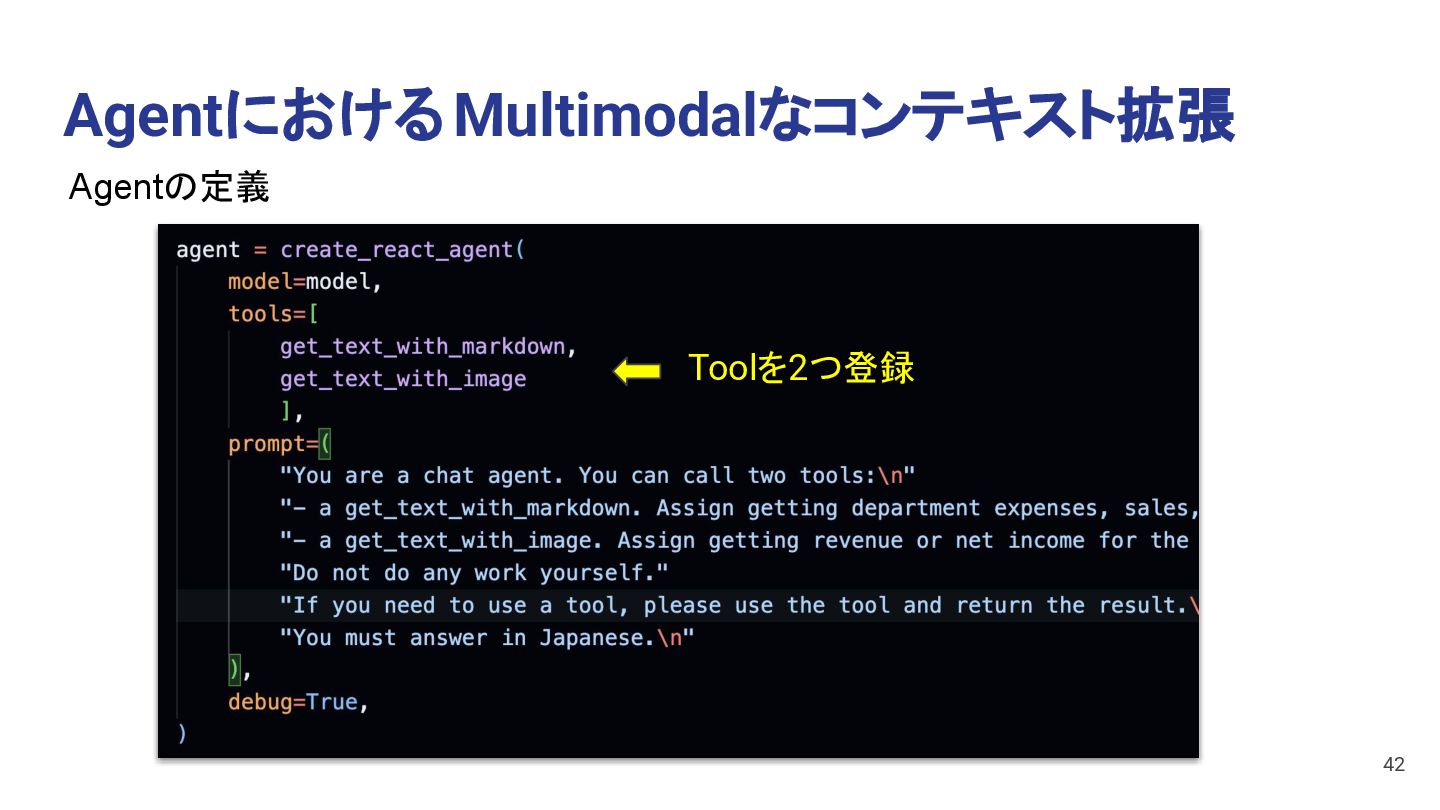
Task: Click the "You are a chat agent" string
Action: click(598, 476)
